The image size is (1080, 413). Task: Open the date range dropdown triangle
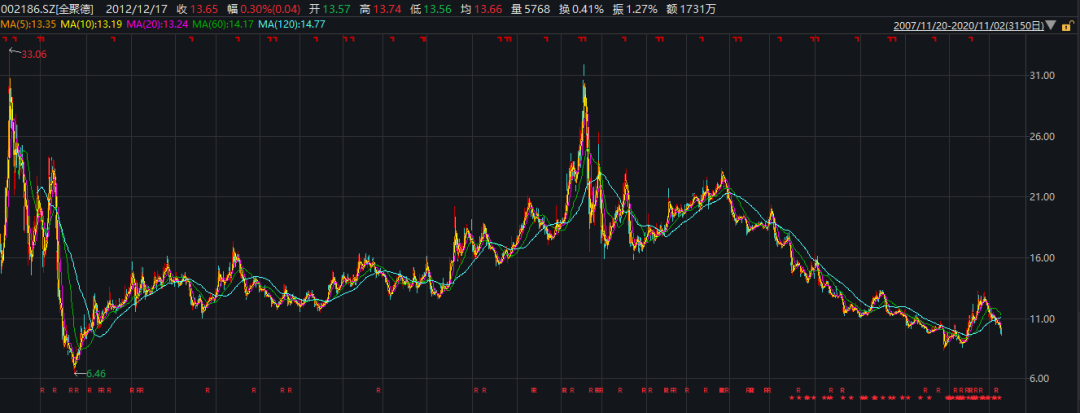1050,24
